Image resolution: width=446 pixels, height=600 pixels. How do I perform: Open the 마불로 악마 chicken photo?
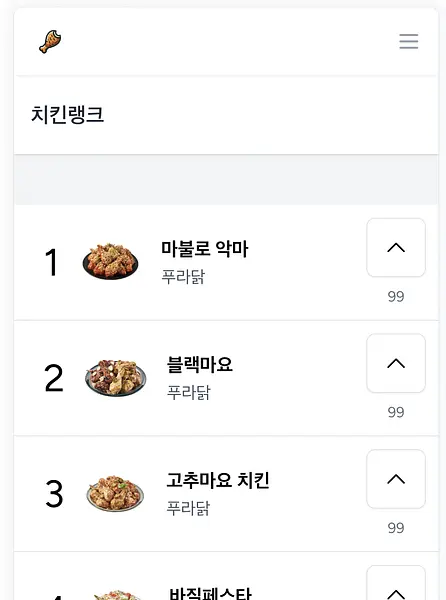click(111, 261)
